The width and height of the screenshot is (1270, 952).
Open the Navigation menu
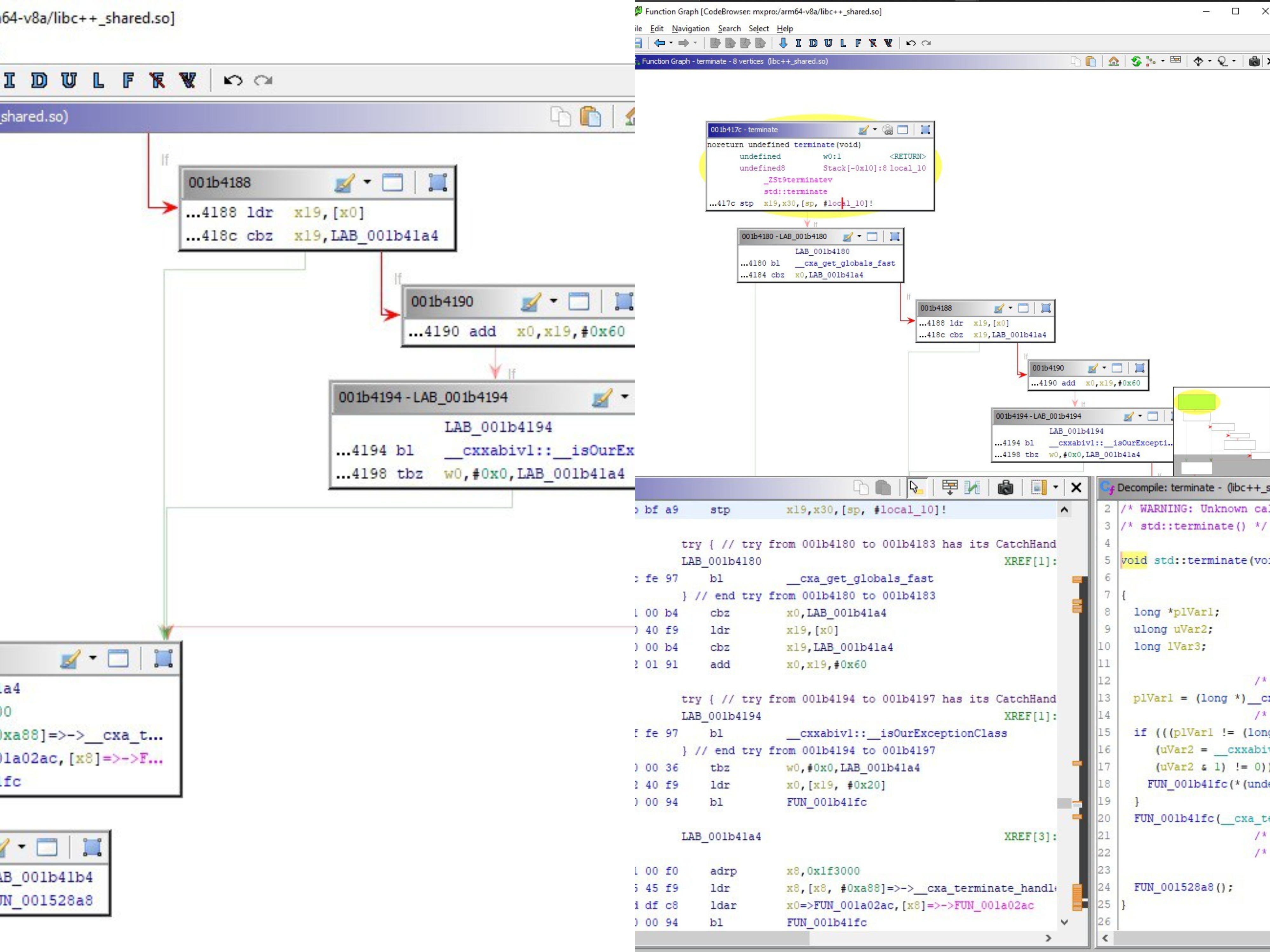(690, 29)
